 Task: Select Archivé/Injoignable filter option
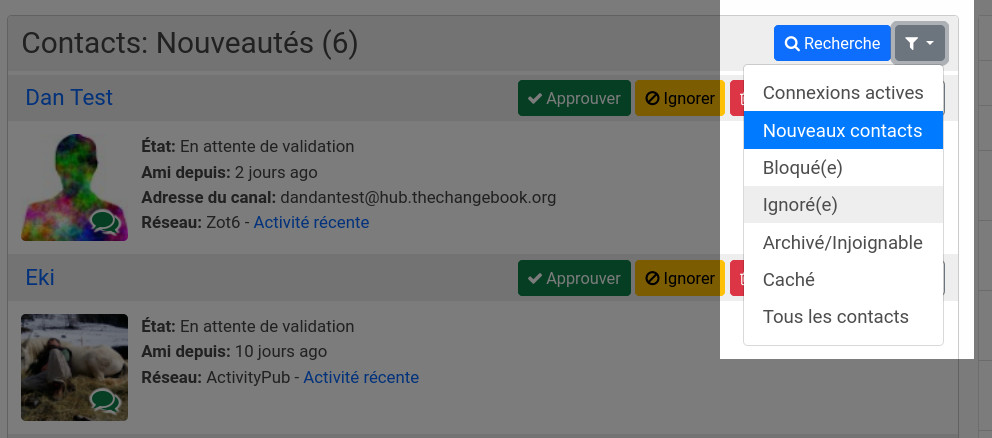tap(843, 242)
